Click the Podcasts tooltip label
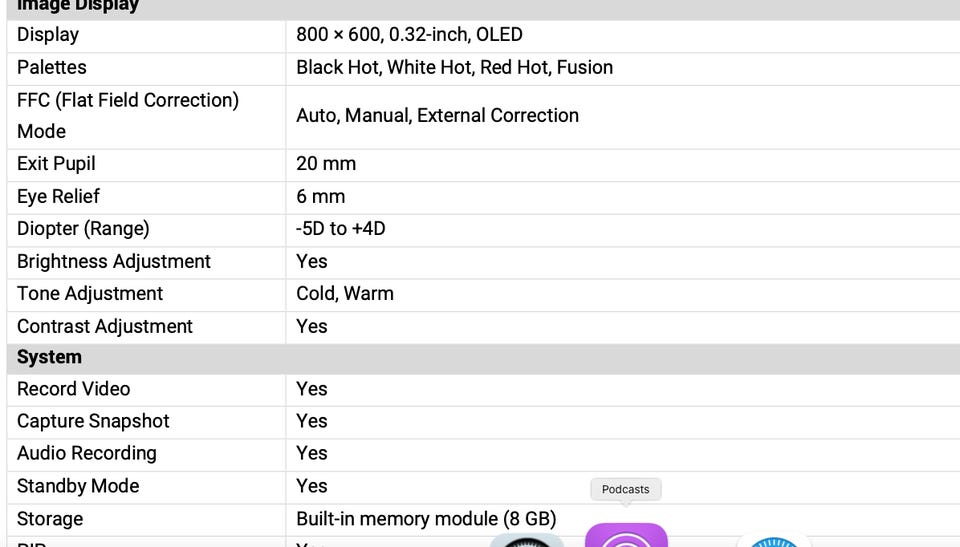The width and height of the screenshot is (960, 547). 625,489
